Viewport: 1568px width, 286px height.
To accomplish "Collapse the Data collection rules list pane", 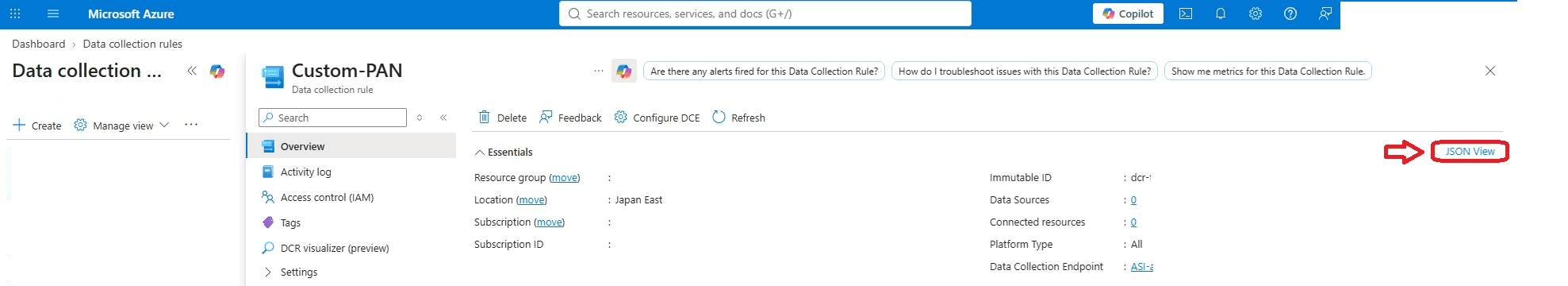I will [191, 71].
